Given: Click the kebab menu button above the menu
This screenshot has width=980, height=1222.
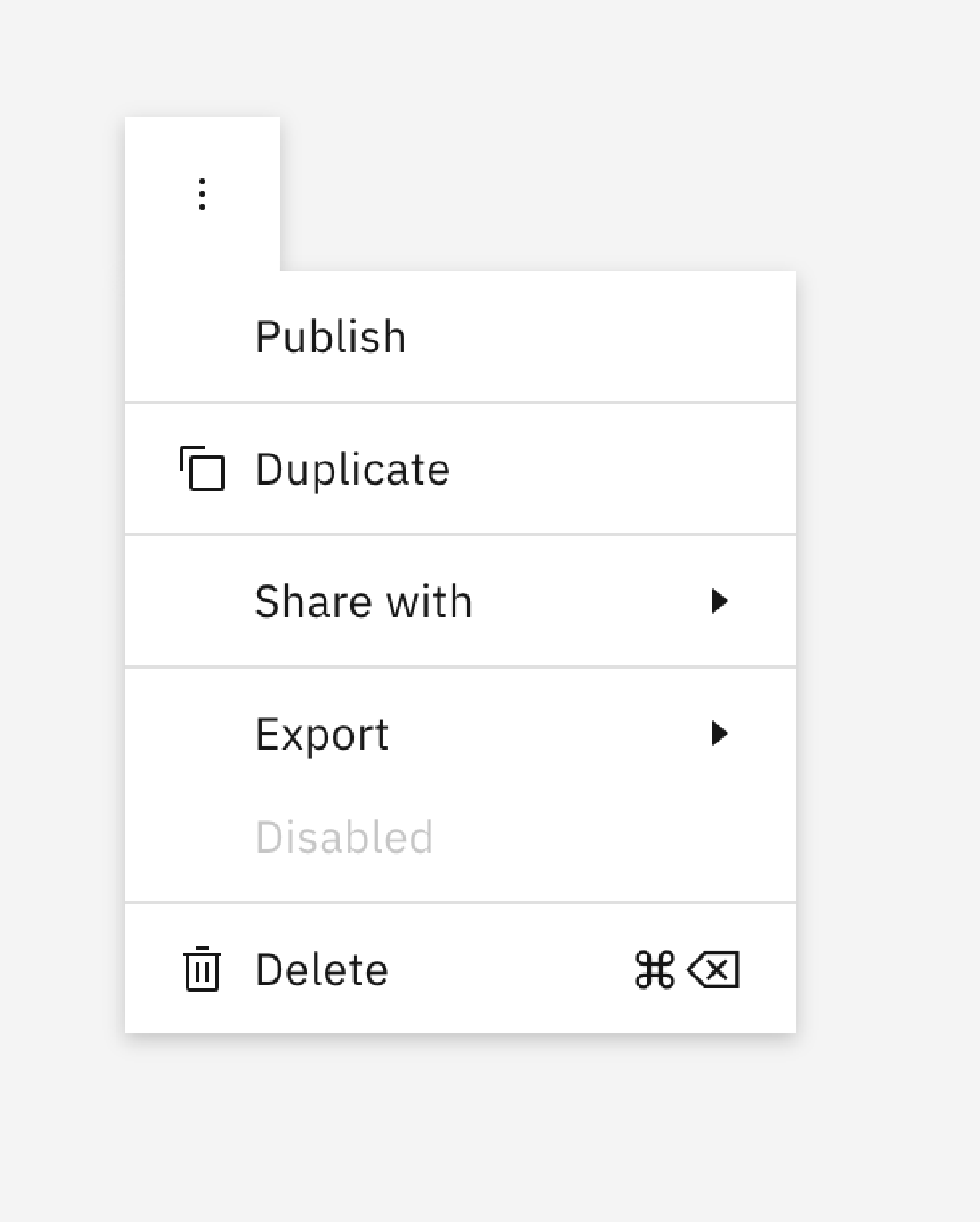Looking at the screenshot, I should 202,194.
